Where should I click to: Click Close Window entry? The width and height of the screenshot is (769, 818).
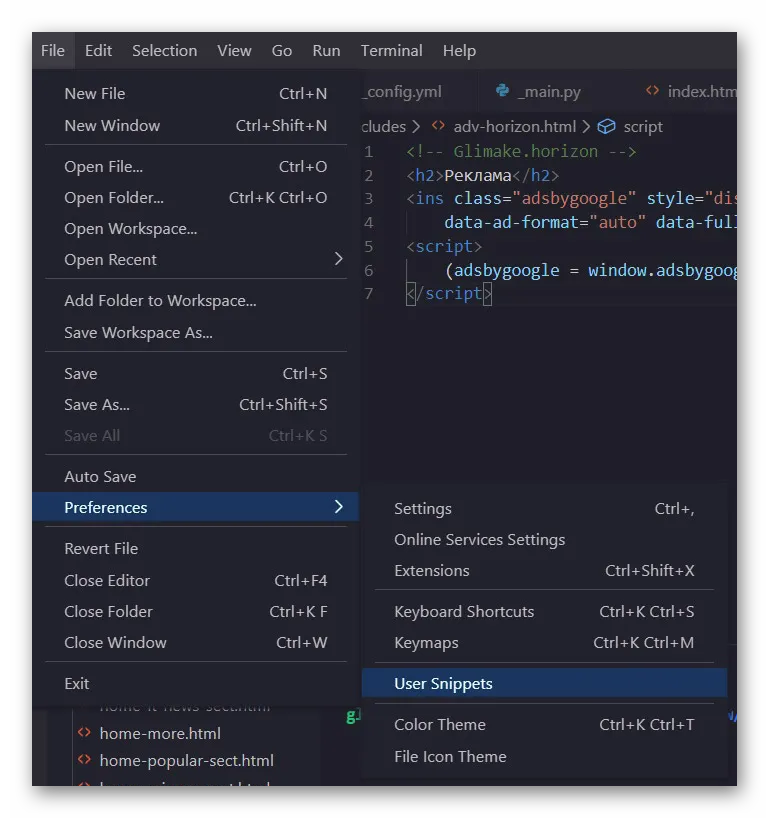click(196, 643)
